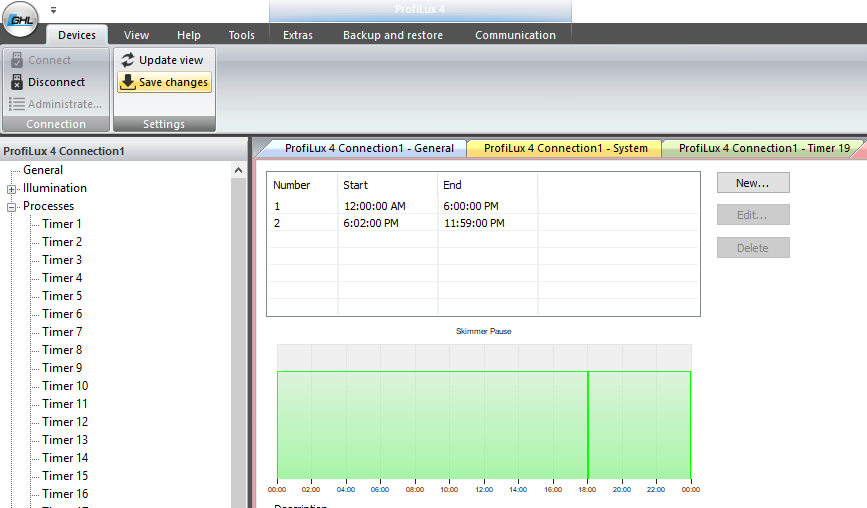
Task: Select switching time row starting 12:00:00 AM
Action: coord(483,206)
